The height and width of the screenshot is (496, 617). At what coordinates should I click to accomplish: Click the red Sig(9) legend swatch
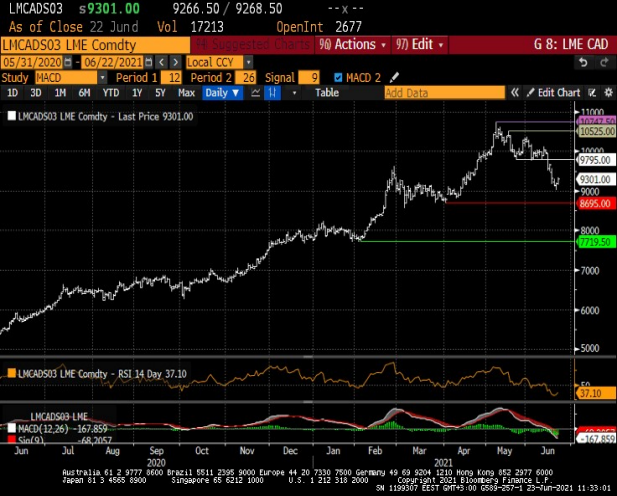pyautogui.click(x=11, y=439)
